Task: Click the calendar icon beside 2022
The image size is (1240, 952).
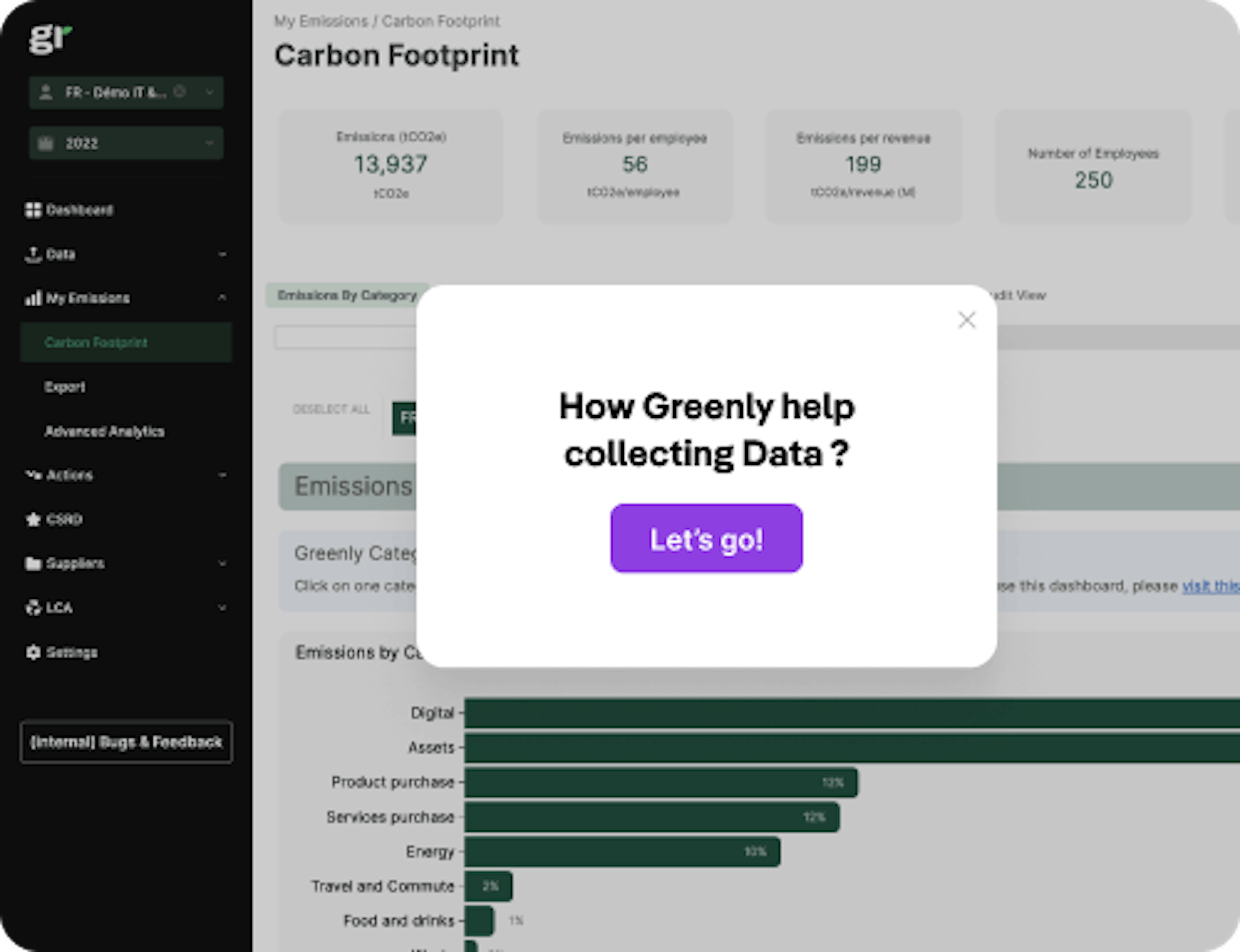Action: [45, 143]
